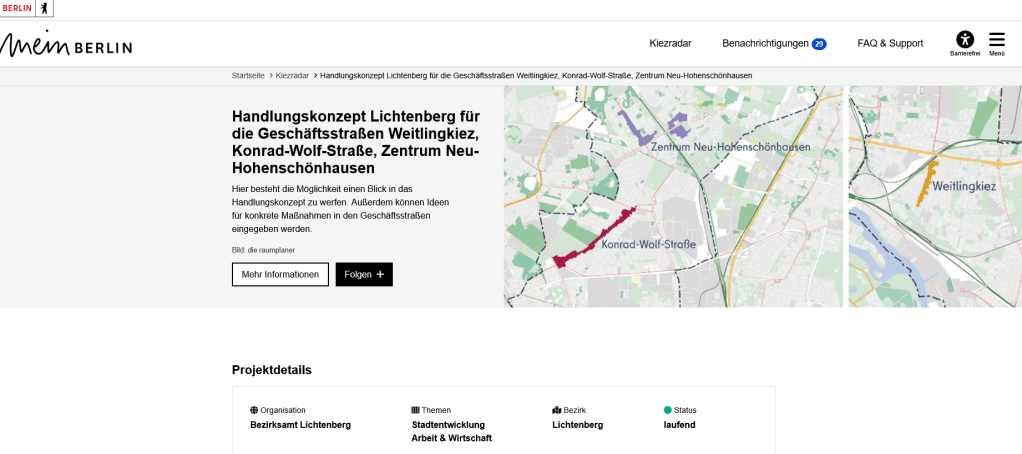The width and height of the screenshot is (1022, 454).
Task: Click the notifications count badge 29
Action: coord(819,44)
